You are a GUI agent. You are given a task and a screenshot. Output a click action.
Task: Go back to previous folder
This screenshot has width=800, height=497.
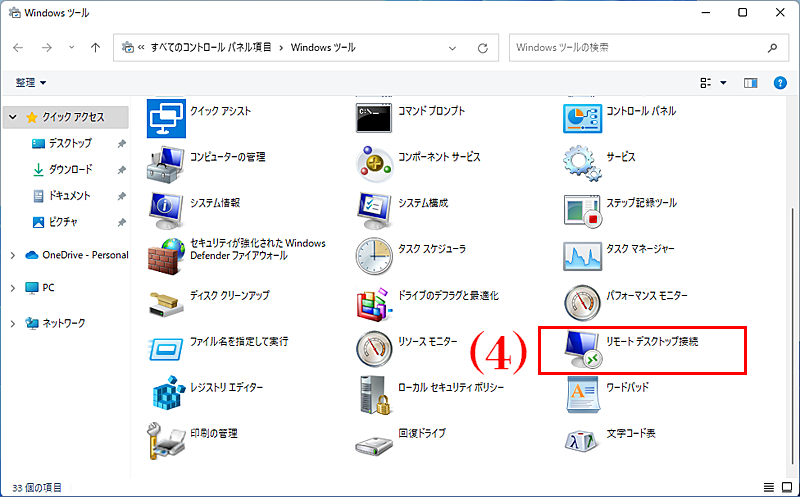[x=18, y=47]
